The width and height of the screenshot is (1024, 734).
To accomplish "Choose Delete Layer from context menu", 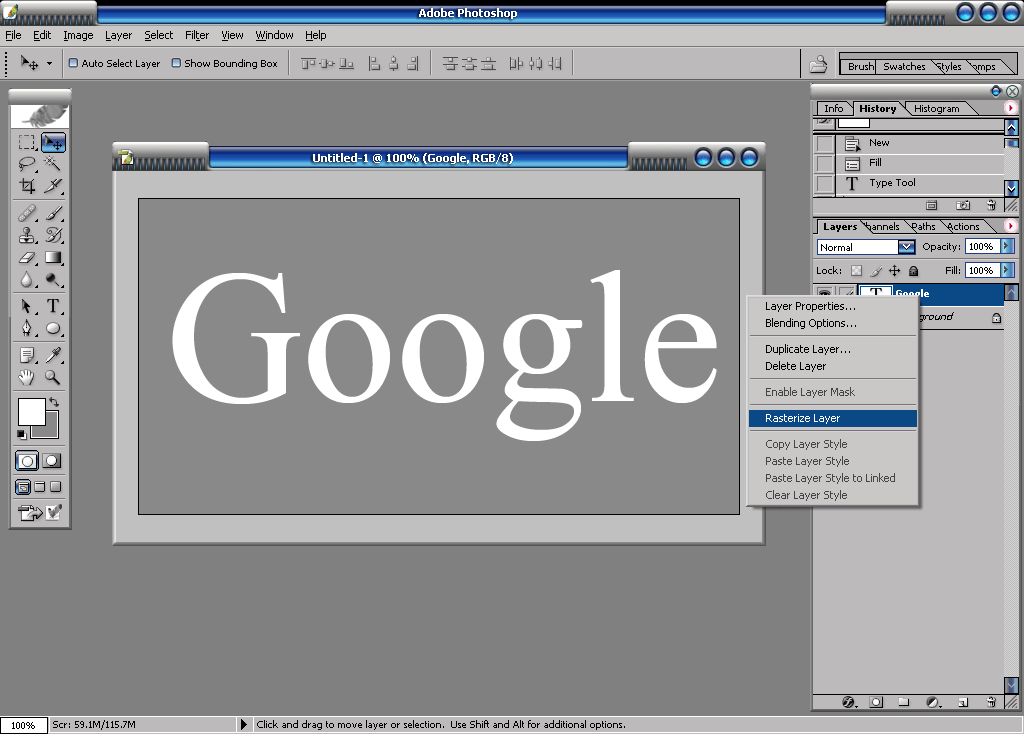I will pyautogui.click(x=833, y=366).
